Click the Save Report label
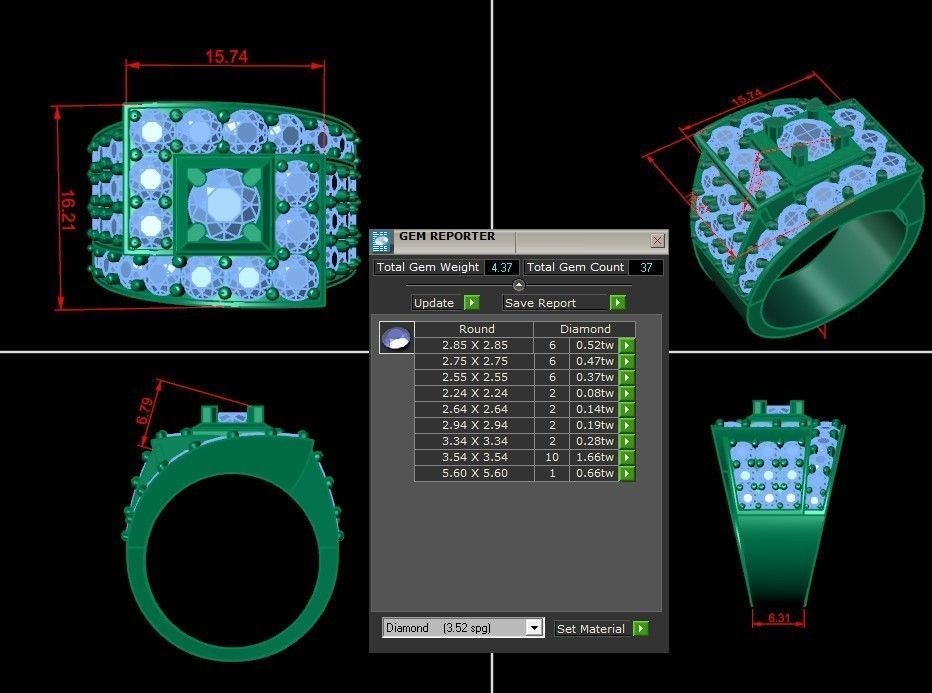 [x=540, y=303]
